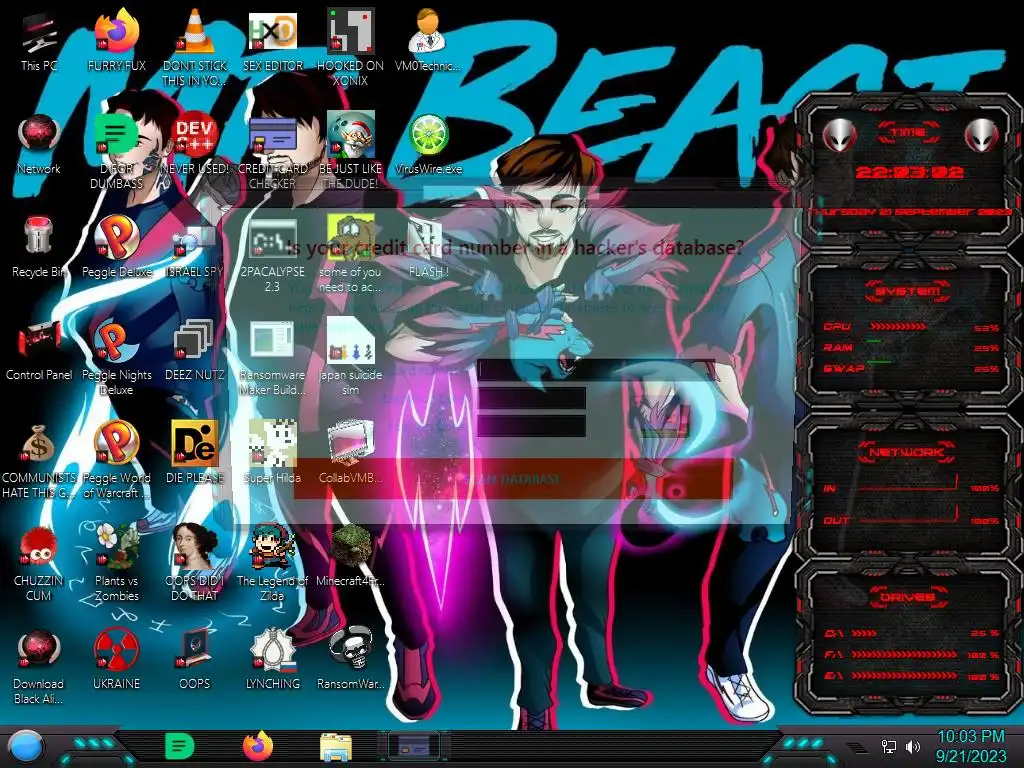Image resolution: width=1024 pixels, height=768 pixels.
Task: Click the NETWORK widget header
Action: (x=908, y=451)
